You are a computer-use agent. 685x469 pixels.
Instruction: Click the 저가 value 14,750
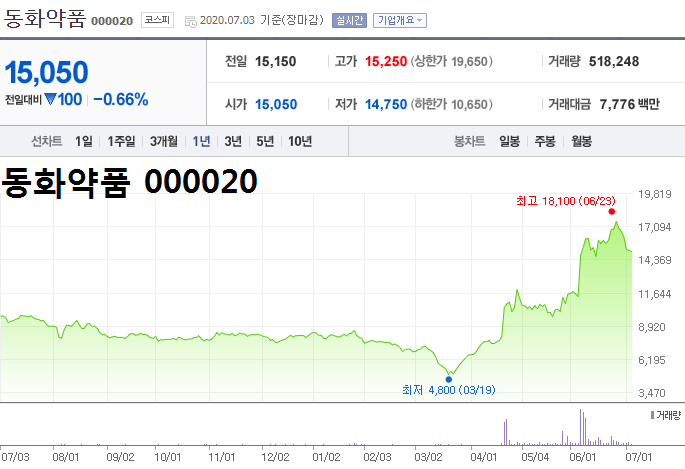point(386,104)
